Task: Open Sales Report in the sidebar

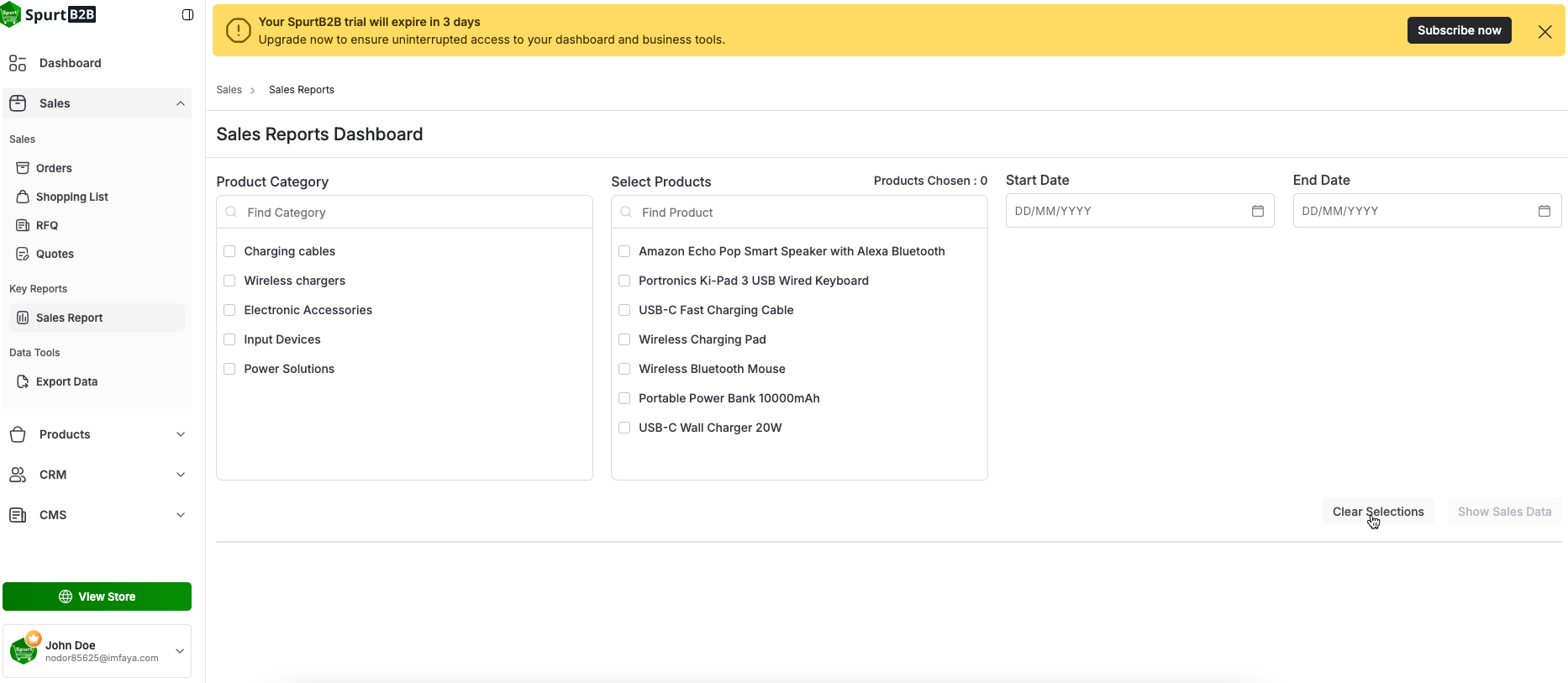Action: tap(97, 318)
